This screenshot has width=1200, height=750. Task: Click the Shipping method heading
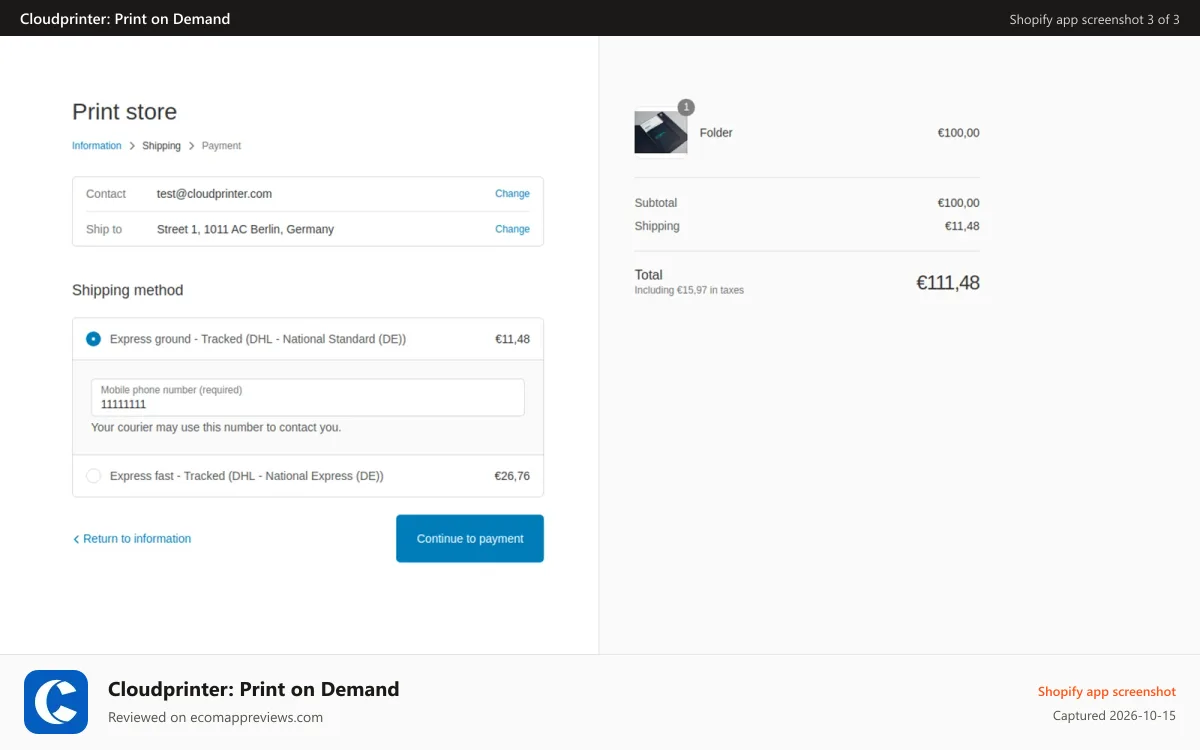(128, 290)
